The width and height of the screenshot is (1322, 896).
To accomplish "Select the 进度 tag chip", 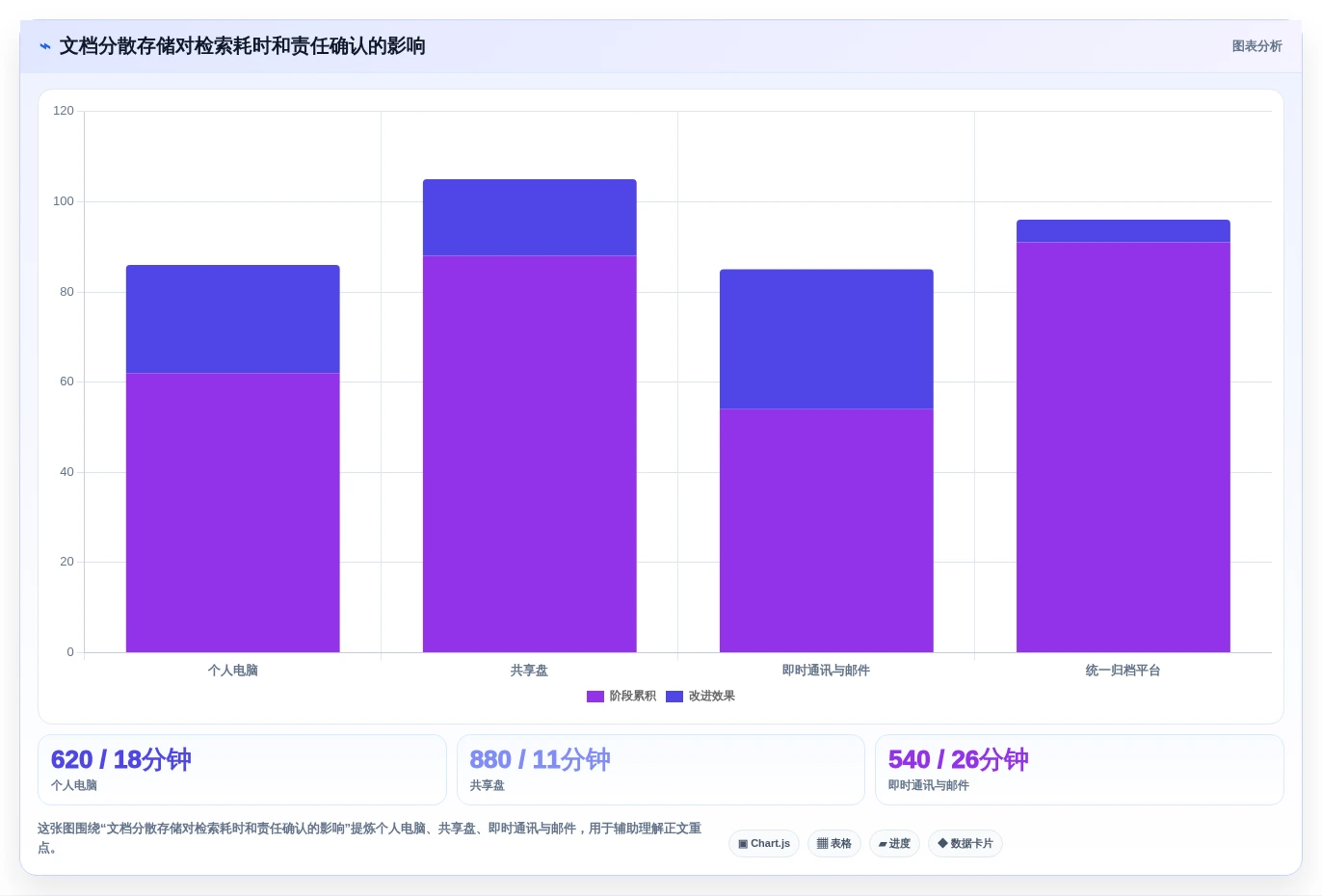I will 894,844.
